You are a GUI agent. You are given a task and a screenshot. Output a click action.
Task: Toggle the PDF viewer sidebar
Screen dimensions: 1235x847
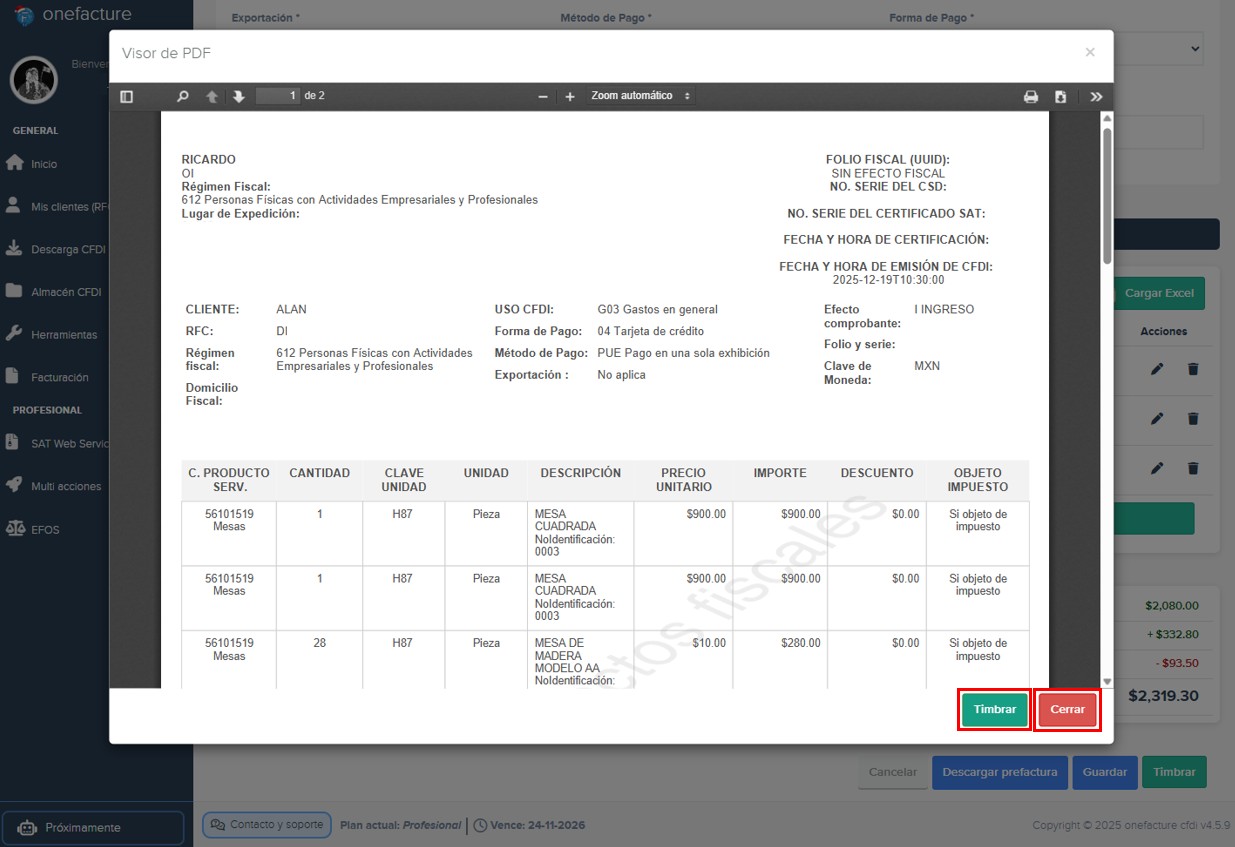pyautogui.click(x=126, y=97)
